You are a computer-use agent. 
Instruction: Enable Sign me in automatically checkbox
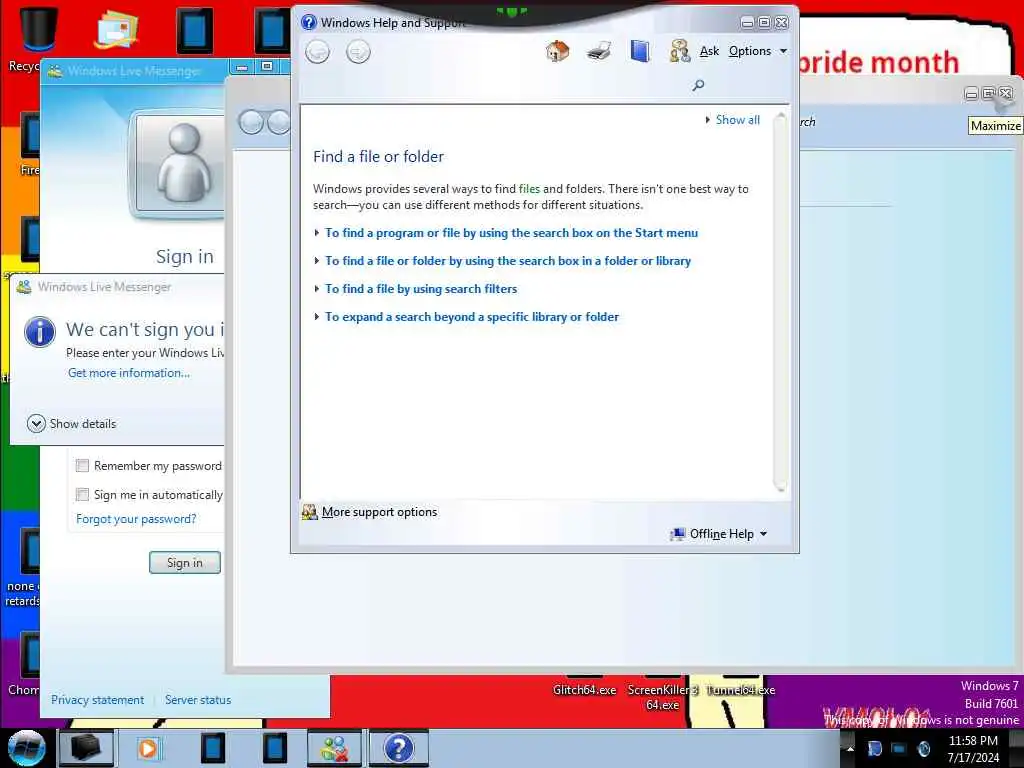click(82, 494)
